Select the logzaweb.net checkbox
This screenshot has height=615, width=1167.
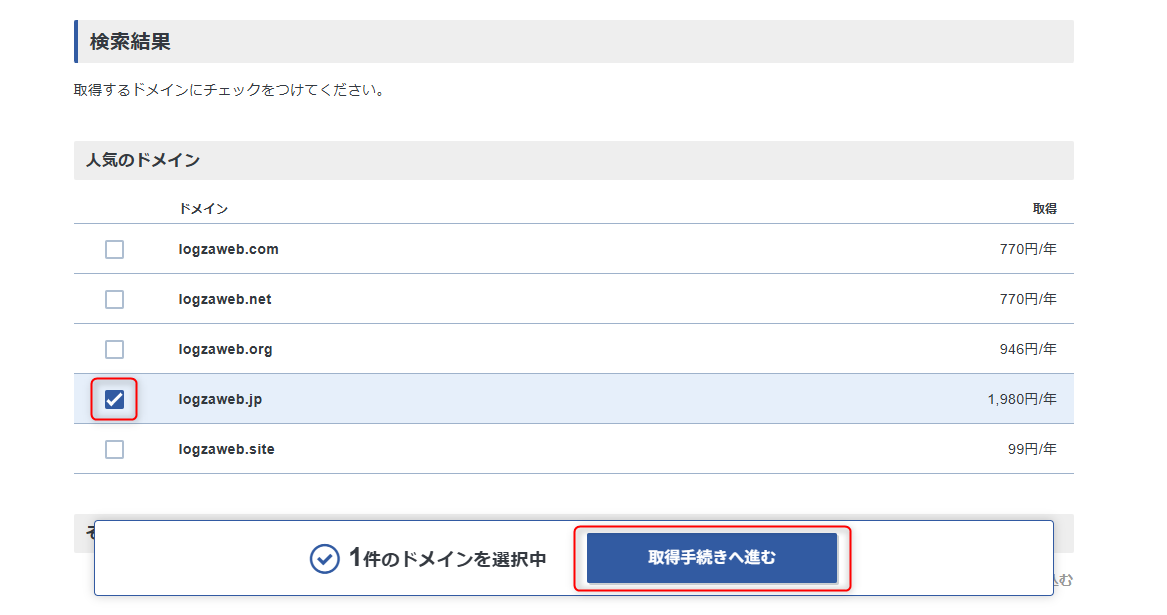coord(115,299)
